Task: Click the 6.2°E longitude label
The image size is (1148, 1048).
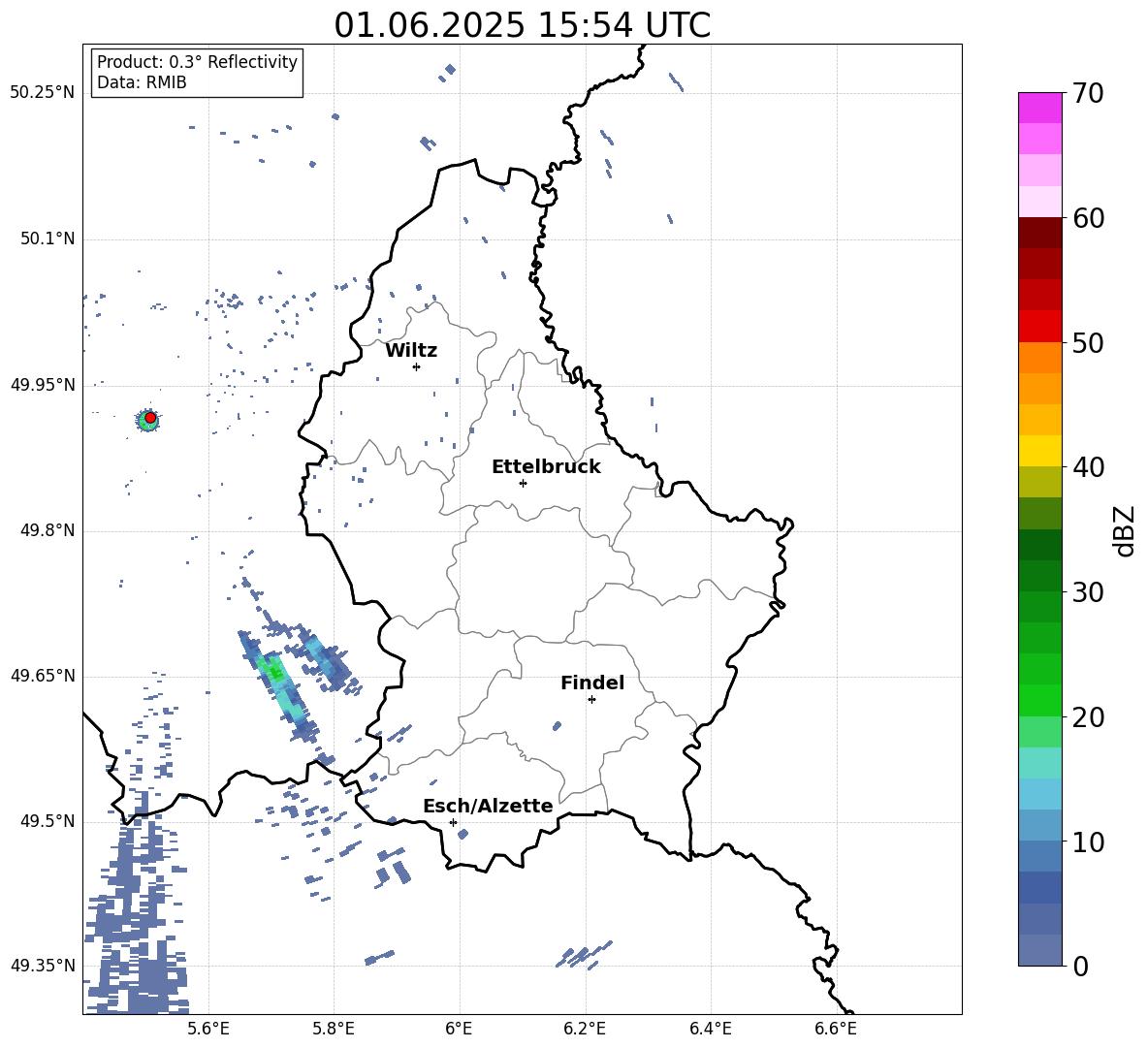Action: pyautogui.click(x=585, y=1029)
